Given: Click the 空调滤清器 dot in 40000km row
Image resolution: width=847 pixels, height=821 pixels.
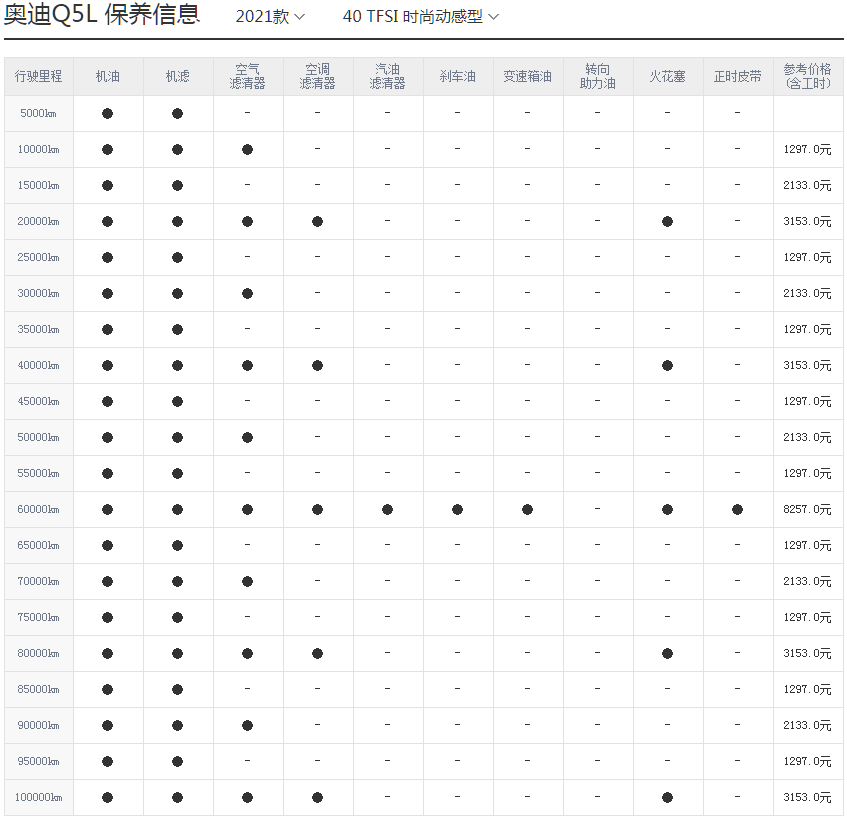Looking at the screenshot, I should click(318, 366).
